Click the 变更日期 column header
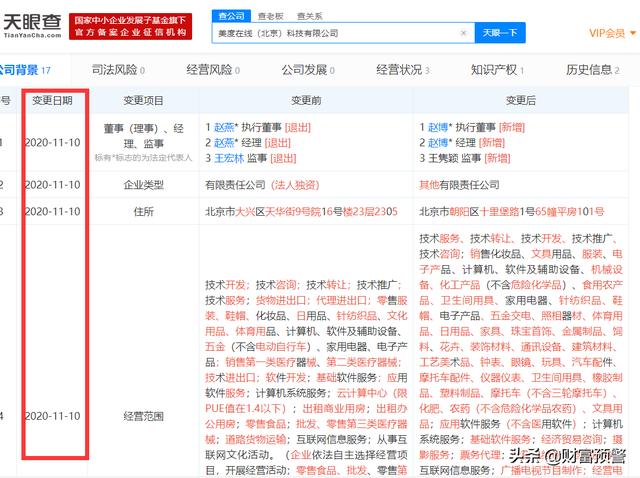The width and height of the screenshot is (640, 478). coord(52,100)
